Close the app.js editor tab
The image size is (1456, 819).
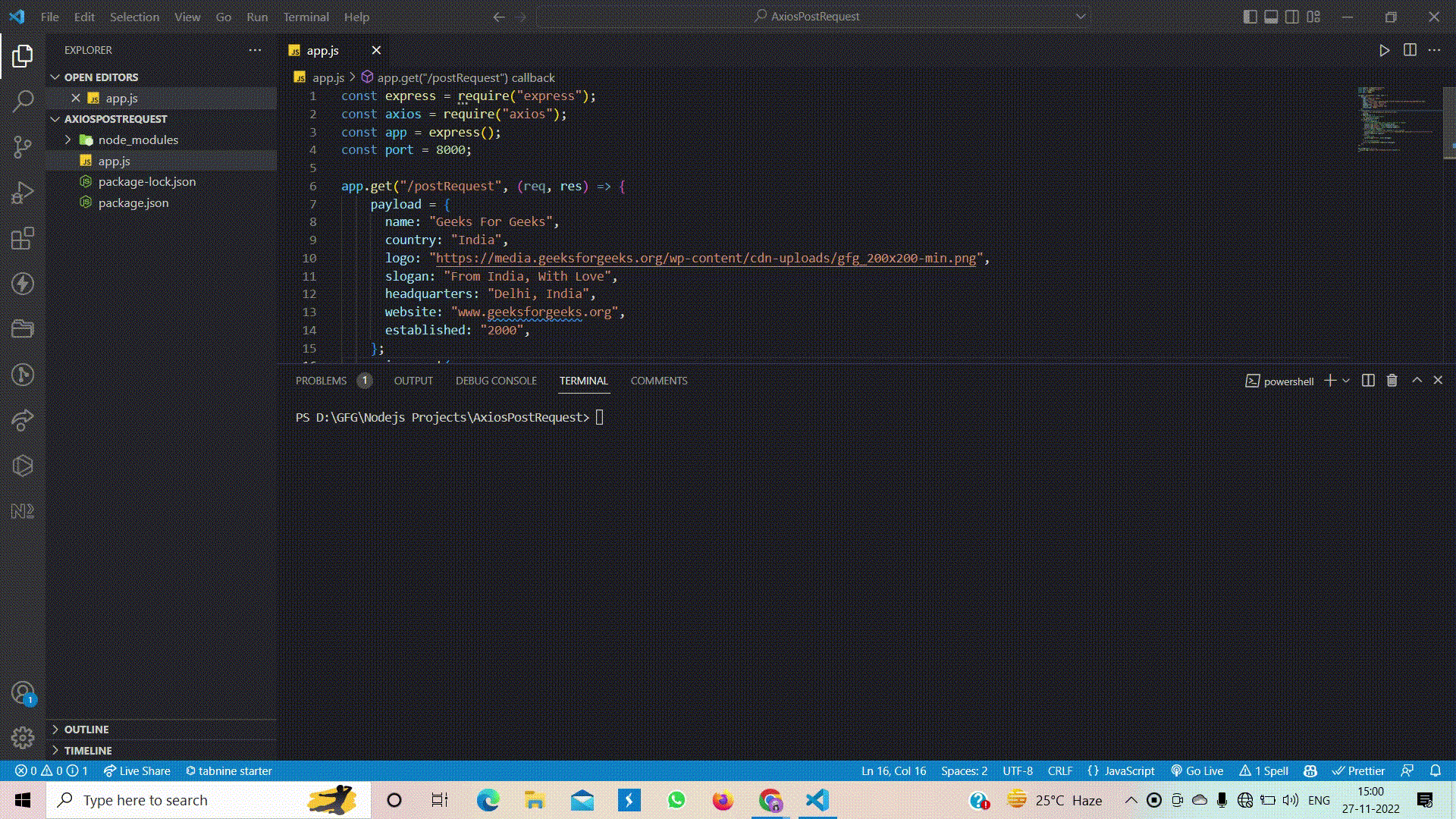376,50
